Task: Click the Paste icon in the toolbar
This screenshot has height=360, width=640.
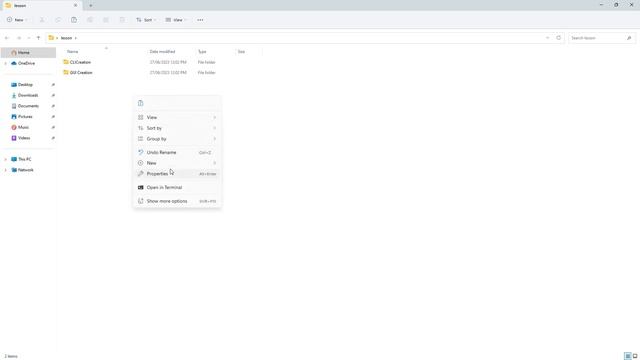Action: (x=74, y=20)
